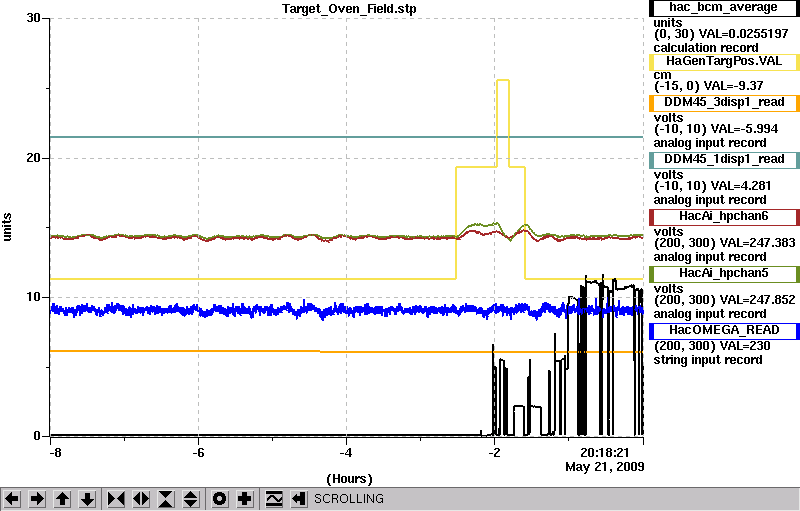Select the HacAi_hpchan6 curve legend button

(723, 217)
